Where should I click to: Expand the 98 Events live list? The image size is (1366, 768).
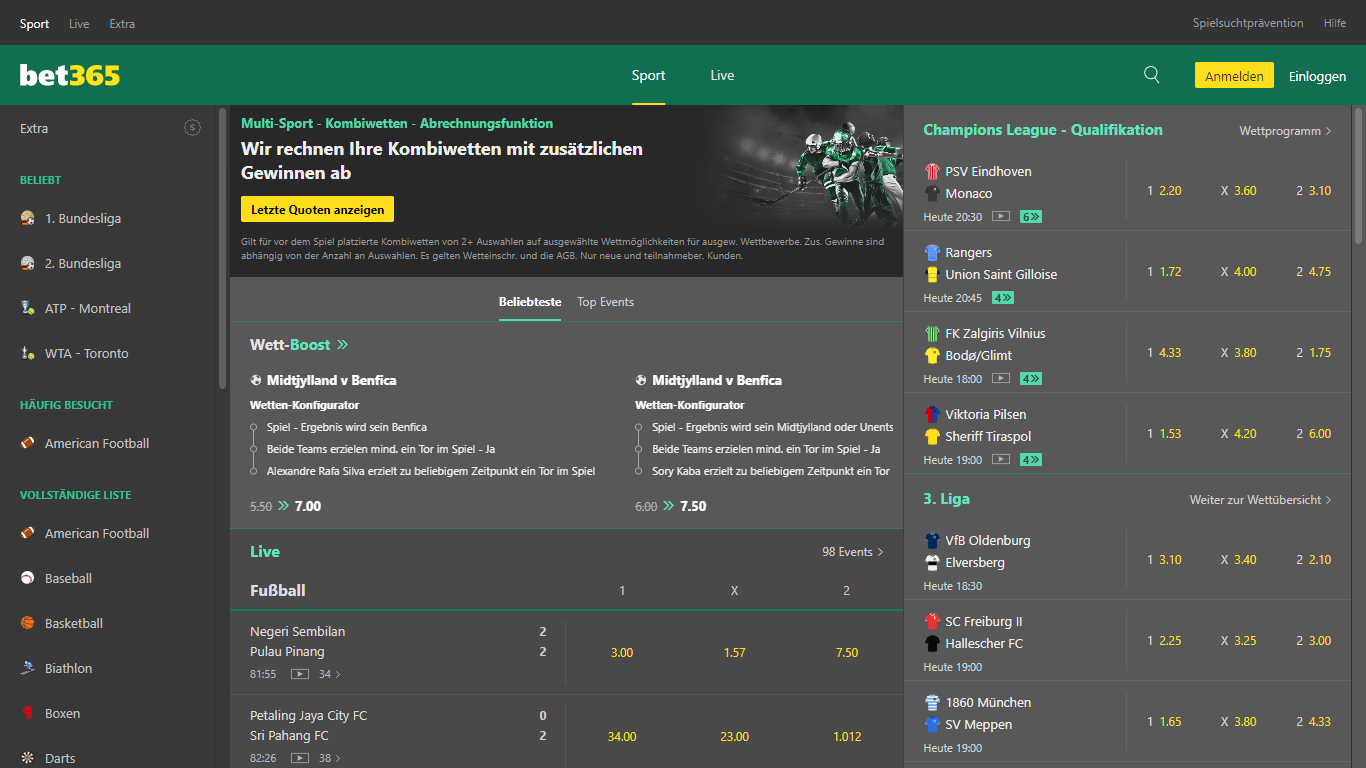853,552
